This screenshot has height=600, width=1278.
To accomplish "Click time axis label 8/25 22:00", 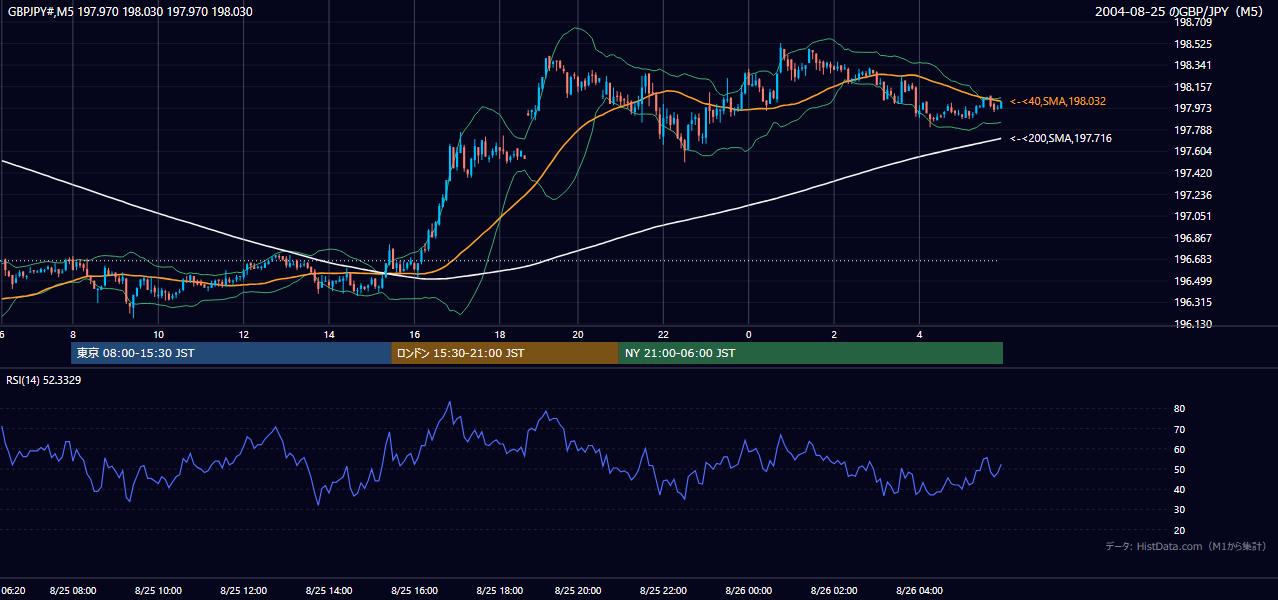I will coord(662,591).
